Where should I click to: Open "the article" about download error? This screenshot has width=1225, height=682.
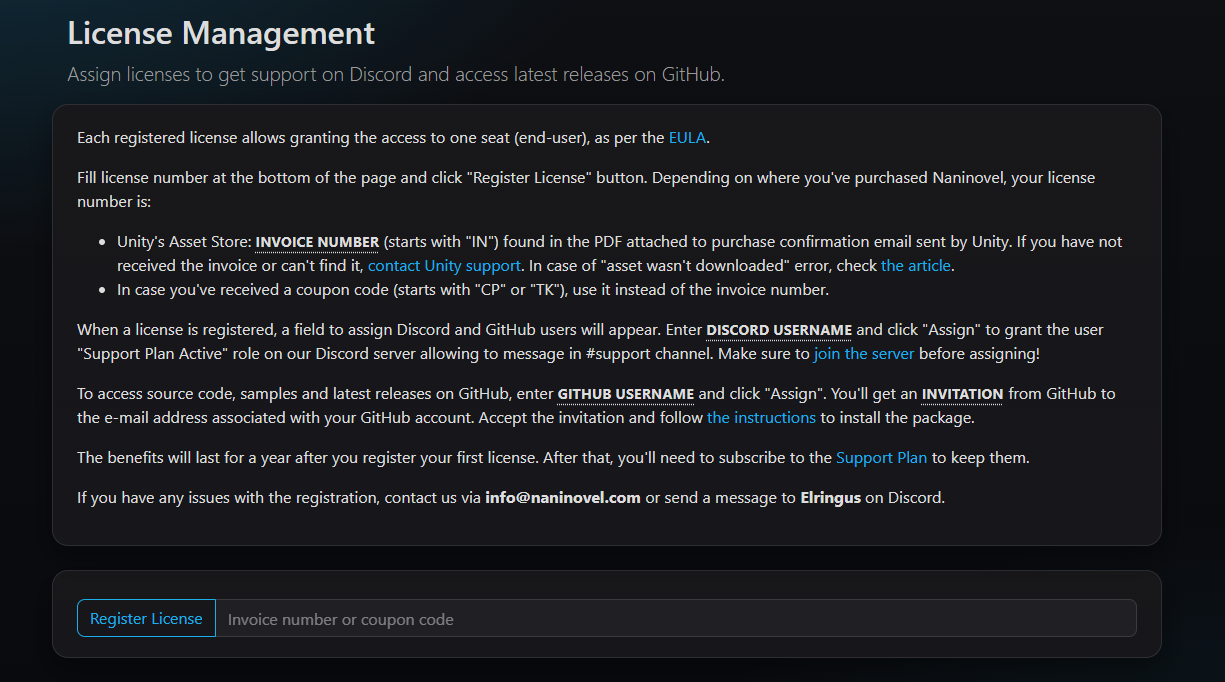coord(916,266)
